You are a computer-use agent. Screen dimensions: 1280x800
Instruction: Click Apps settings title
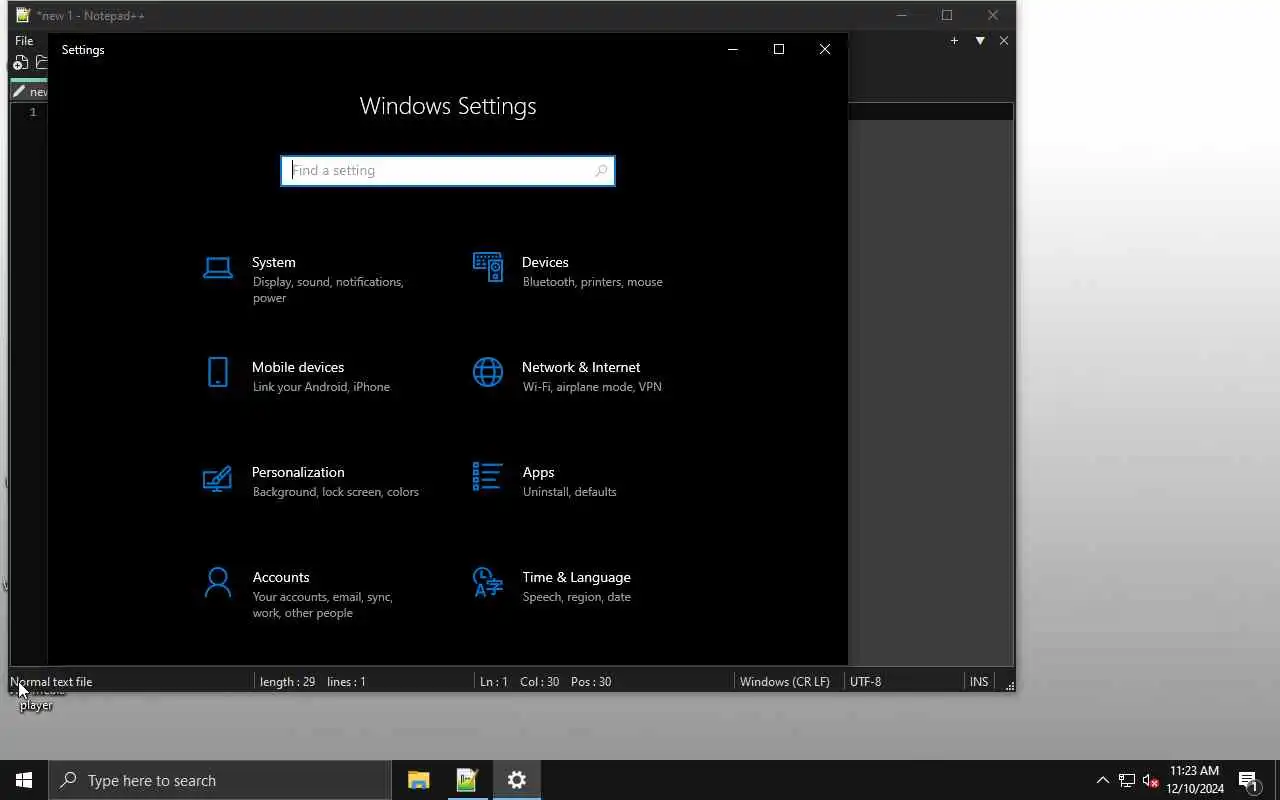538,472
